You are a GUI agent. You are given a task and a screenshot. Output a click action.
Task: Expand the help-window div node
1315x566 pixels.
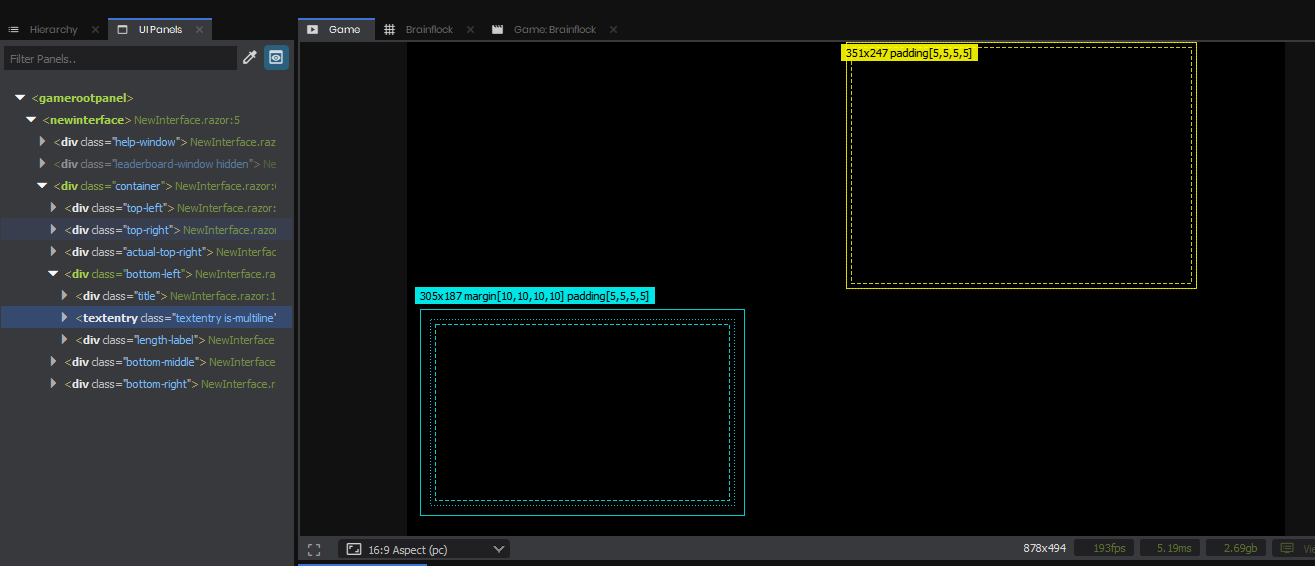[42, 142]
